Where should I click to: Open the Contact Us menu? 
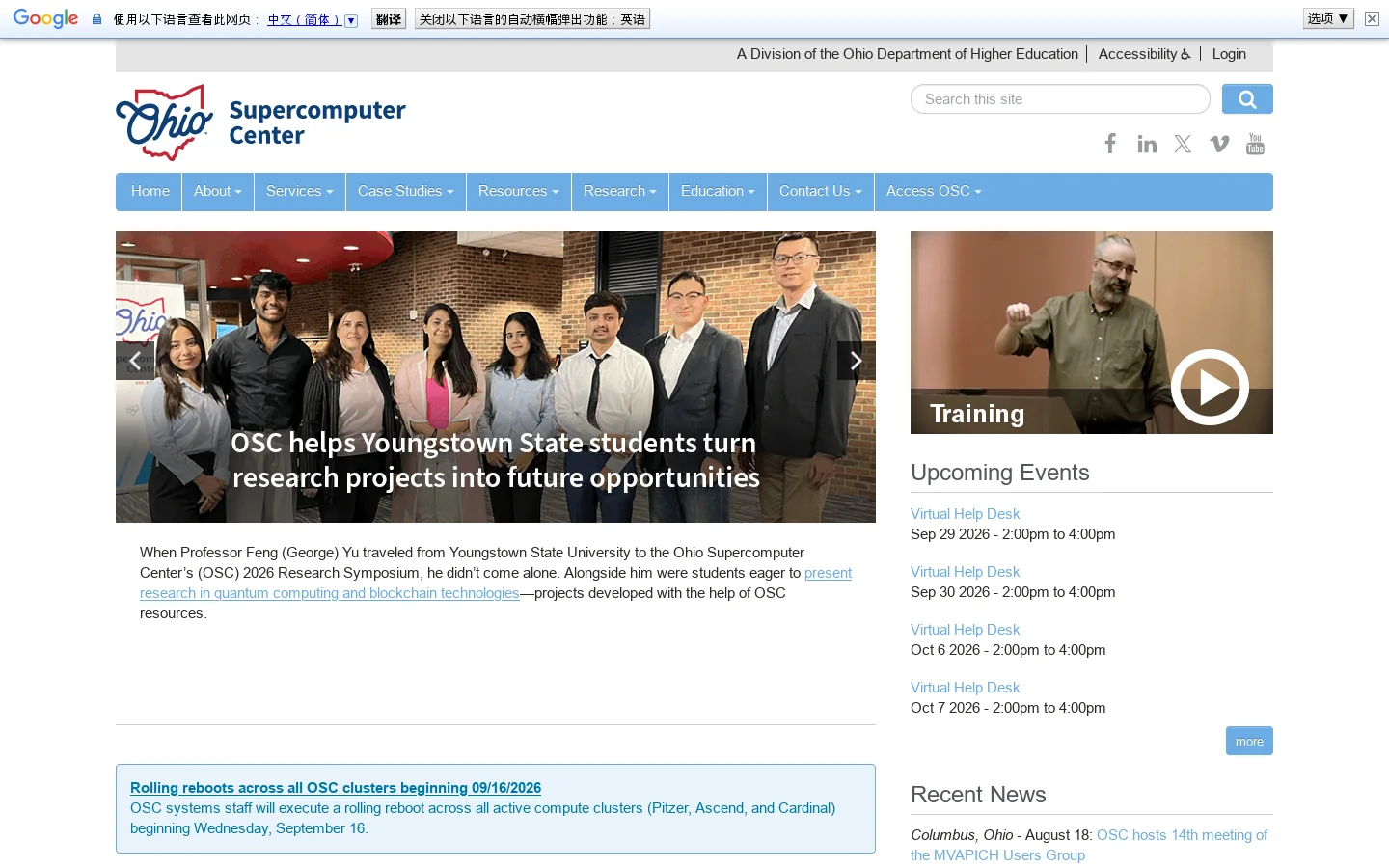click(x=821, y=191)
